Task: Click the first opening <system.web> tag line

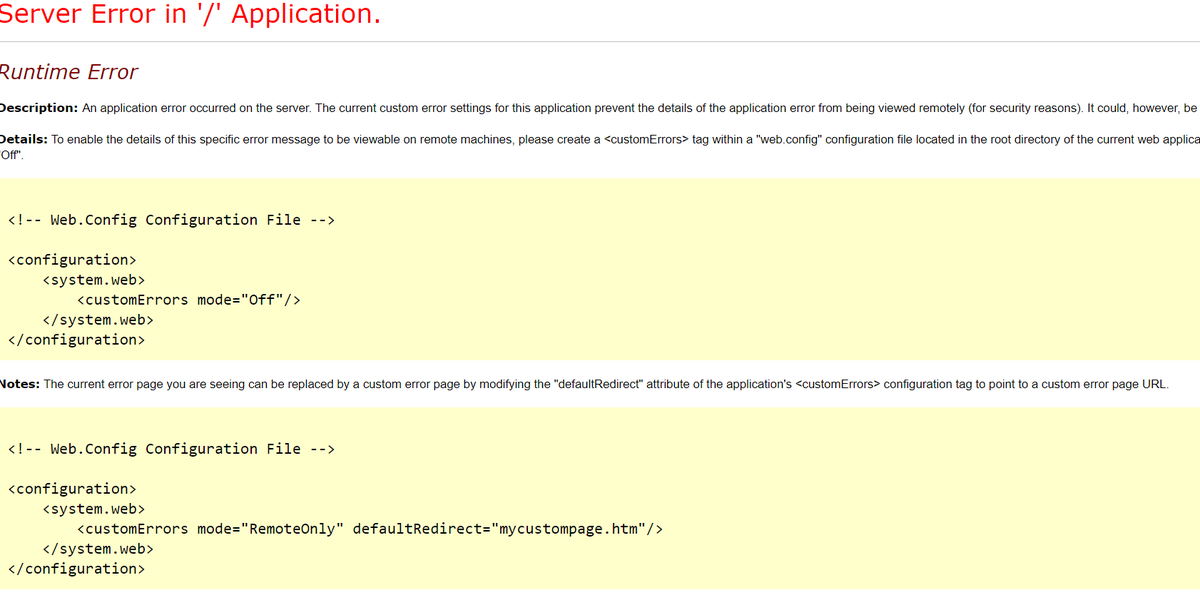Action: (94, 280)
